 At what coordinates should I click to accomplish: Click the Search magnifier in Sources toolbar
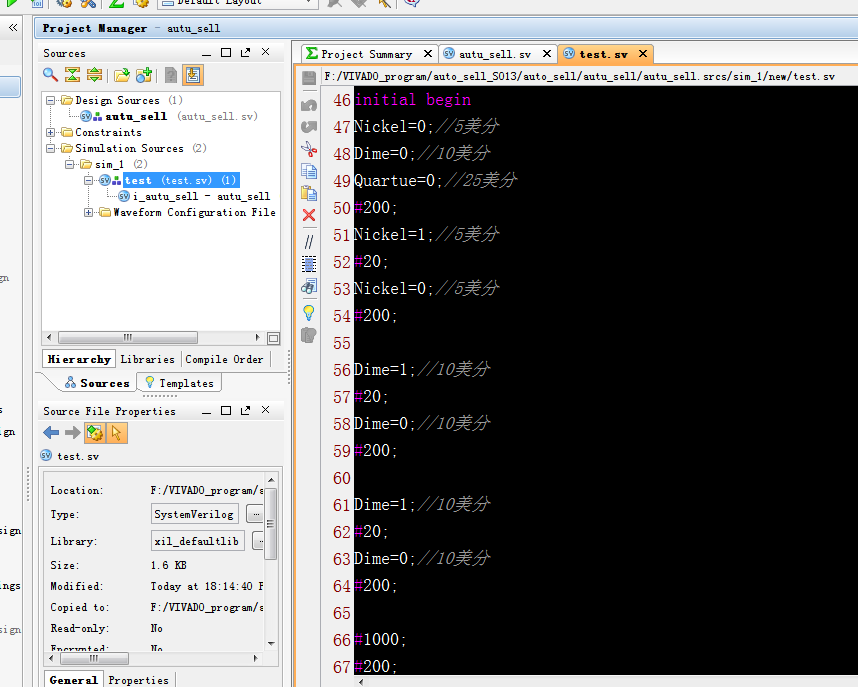tap(50, 75)
